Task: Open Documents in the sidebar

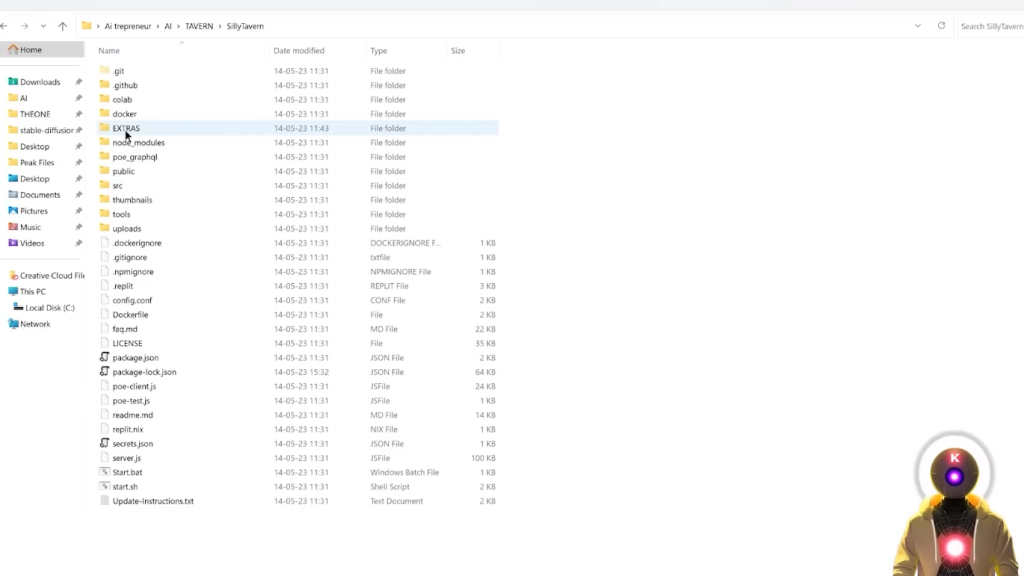Action: coord(42,195)
